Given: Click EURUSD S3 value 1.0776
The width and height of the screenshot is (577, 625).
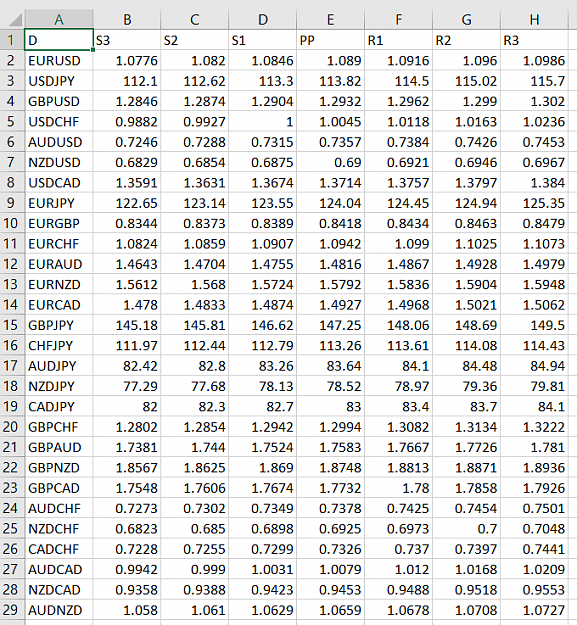Looking at the screenshot, I should (127, 60).
